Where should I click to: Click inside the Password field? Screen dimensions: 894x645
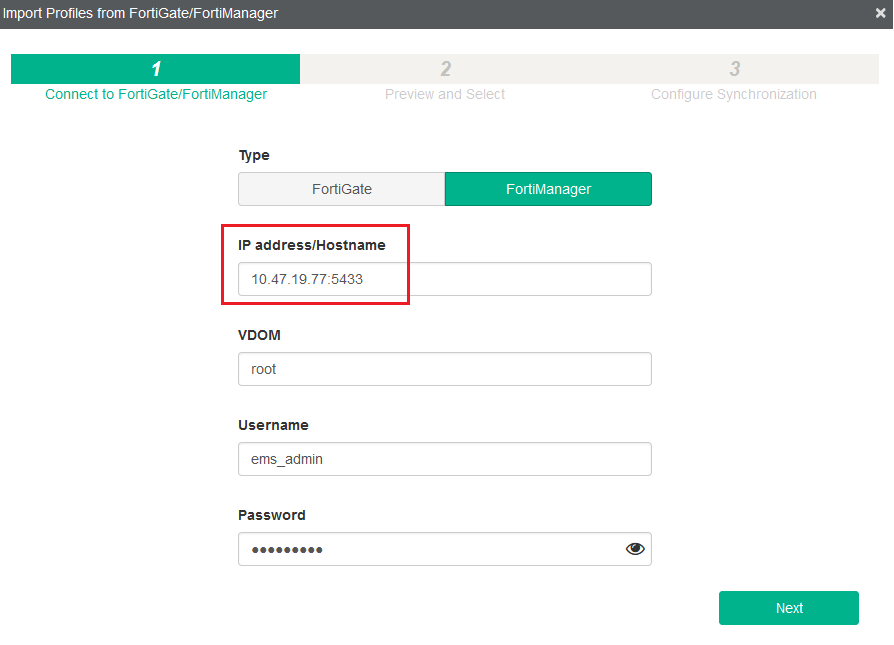point(425,549)
